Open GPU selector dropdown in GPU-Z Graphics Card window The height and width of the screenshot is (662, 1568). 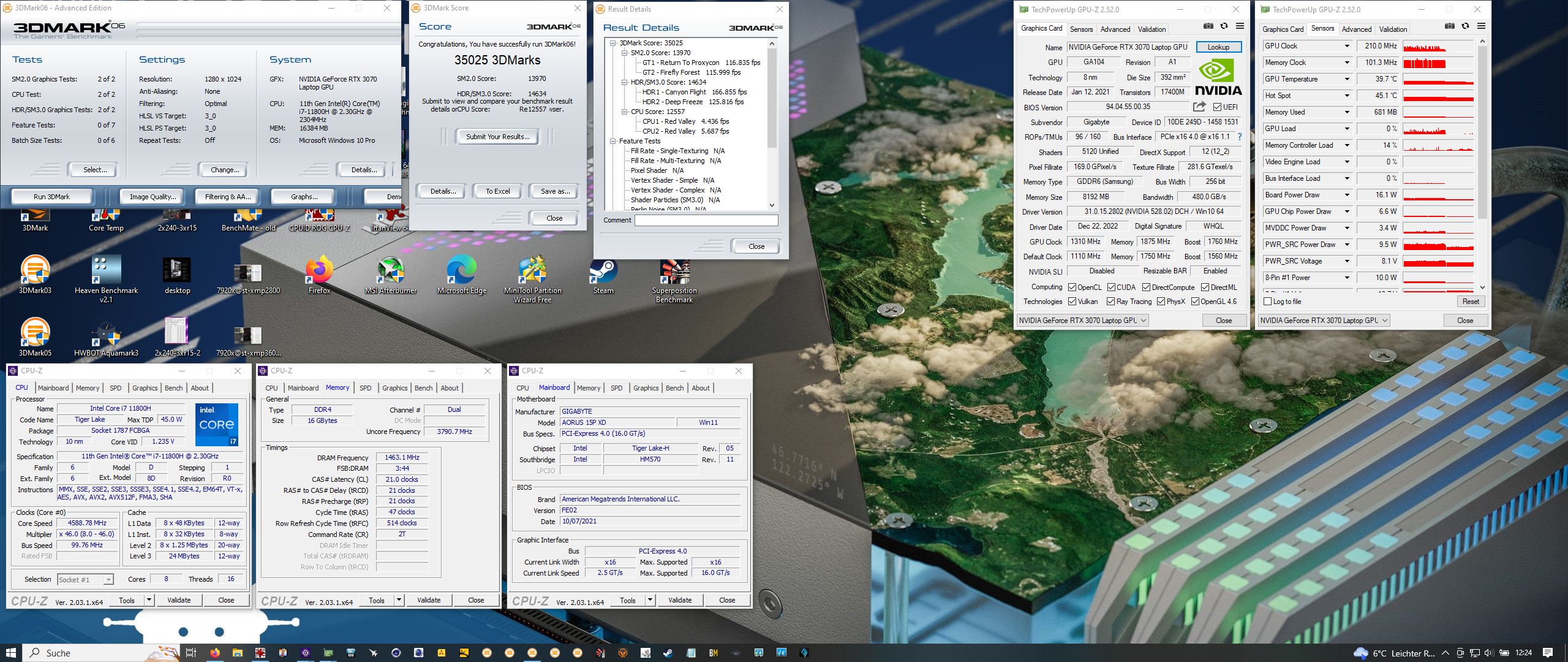(1082, 320)
